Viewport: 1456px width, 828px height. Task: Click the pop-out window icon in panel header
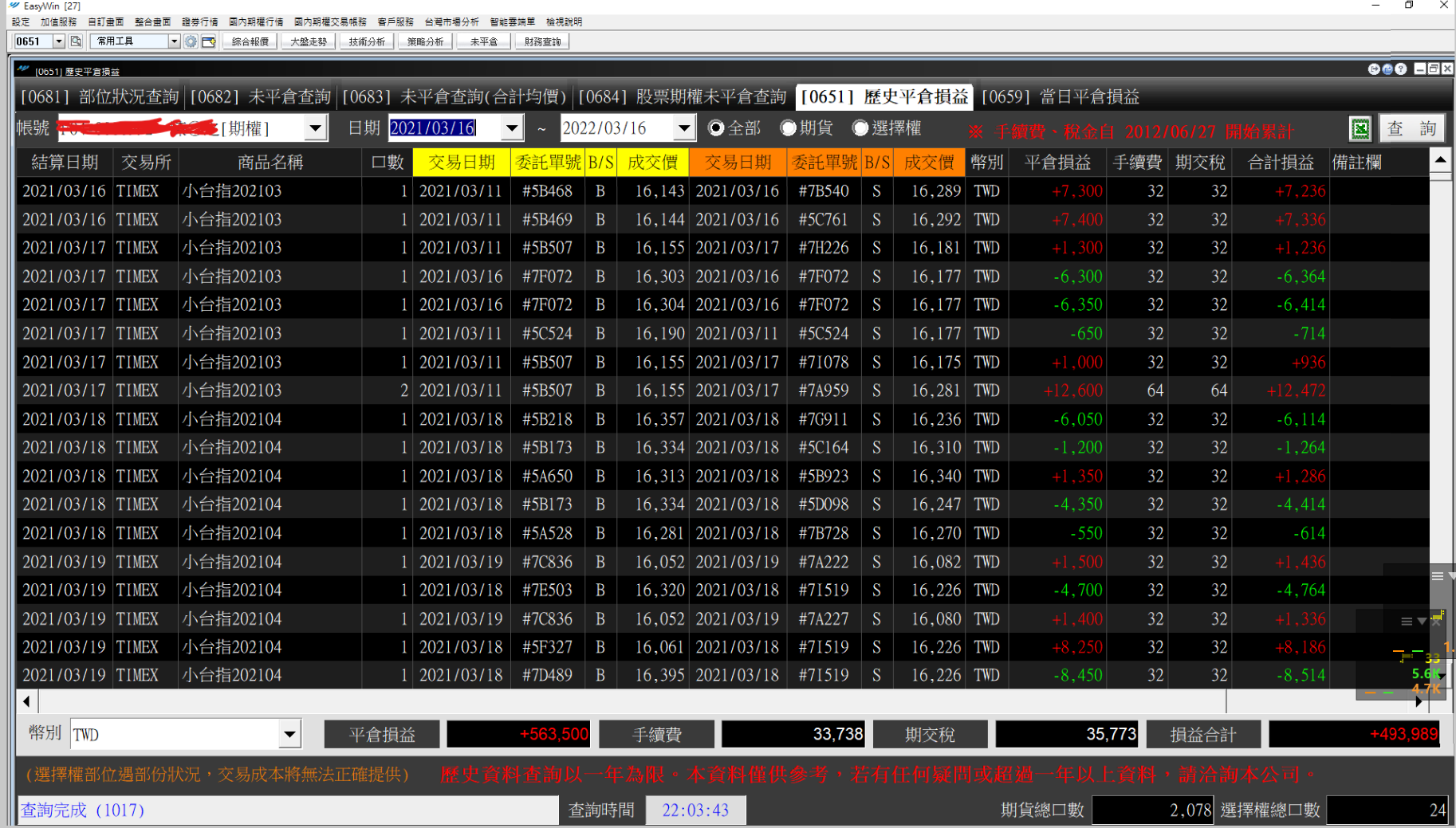click(1387, 69)
